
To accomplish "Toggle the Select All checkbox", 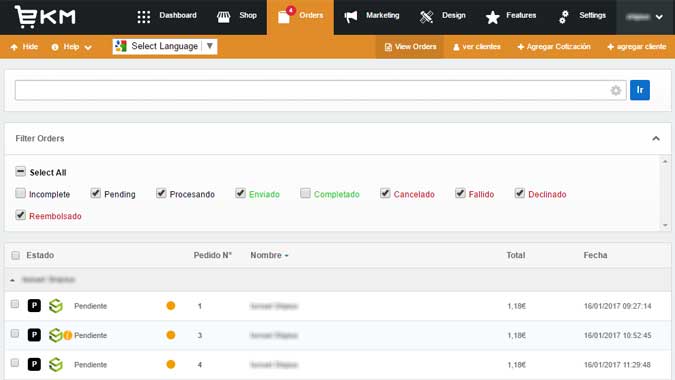I will pyautogui.click(x=20, y=172).
